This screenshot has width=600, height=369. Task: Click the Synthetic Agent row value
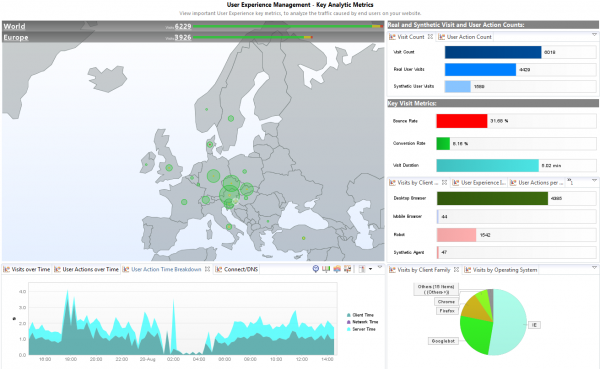(444, 252)
